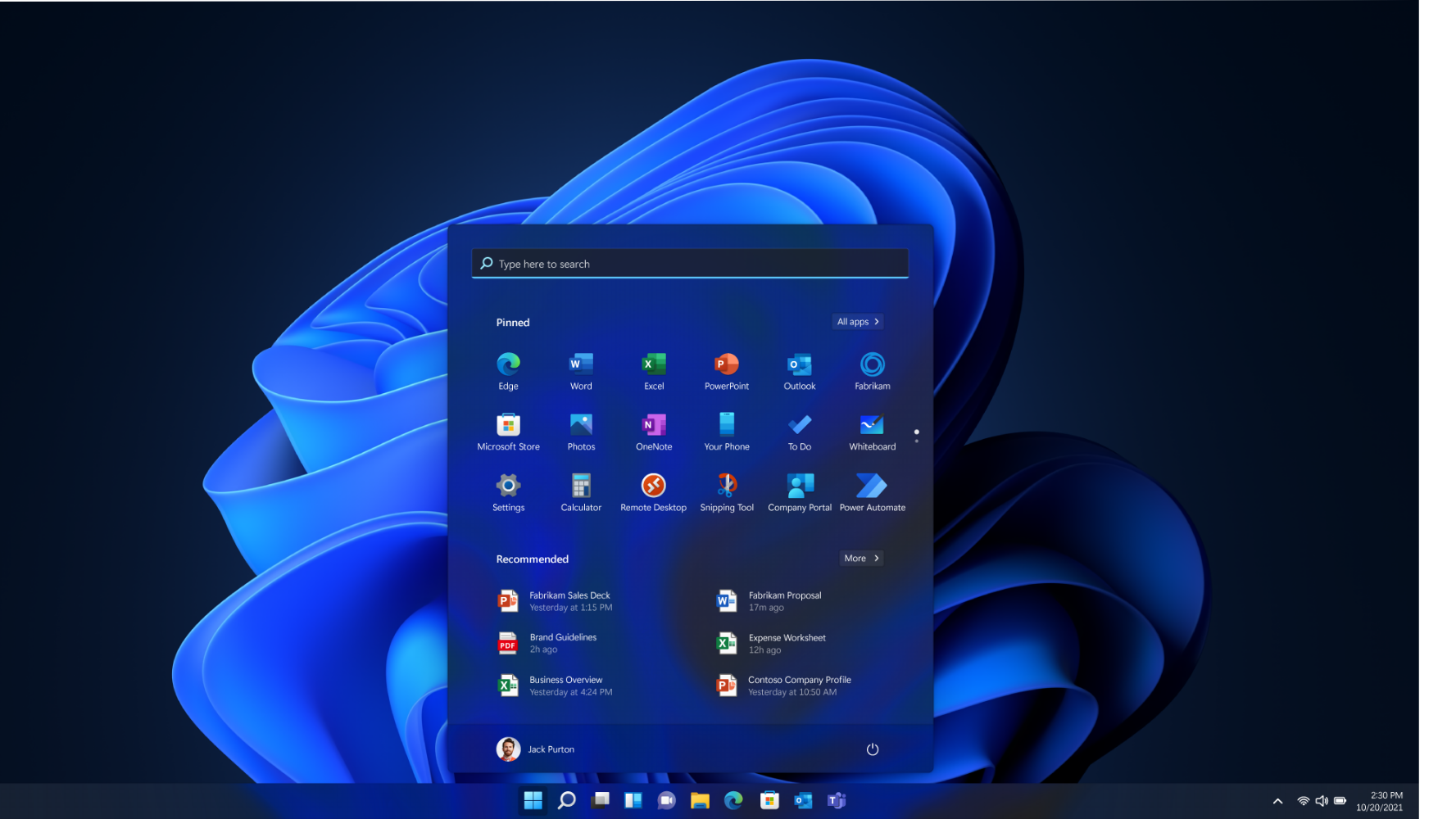Screen dimensions: 1456x819
Task: Open Search from the taskbar
Action: click(567, 800)
